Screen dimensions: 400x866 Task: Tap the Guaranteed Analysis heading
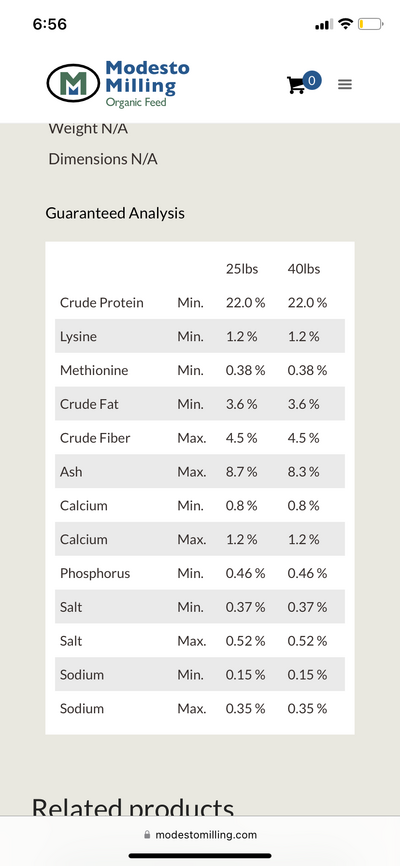coord(115,213)
